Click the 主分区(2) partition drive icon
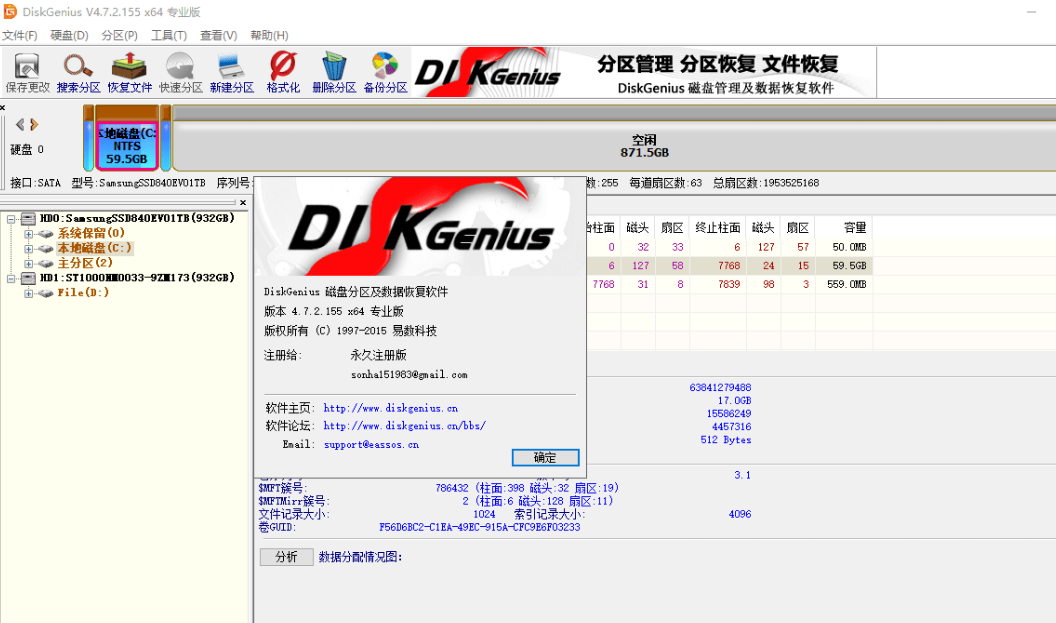Viewport: 1056px width, 623px height. [45, 263]
